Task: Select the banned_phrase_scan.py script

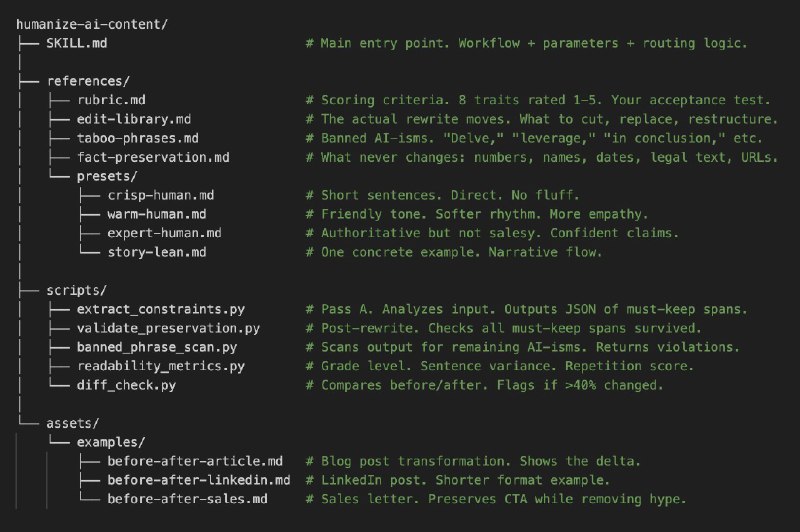Action: tap(157, 347)
